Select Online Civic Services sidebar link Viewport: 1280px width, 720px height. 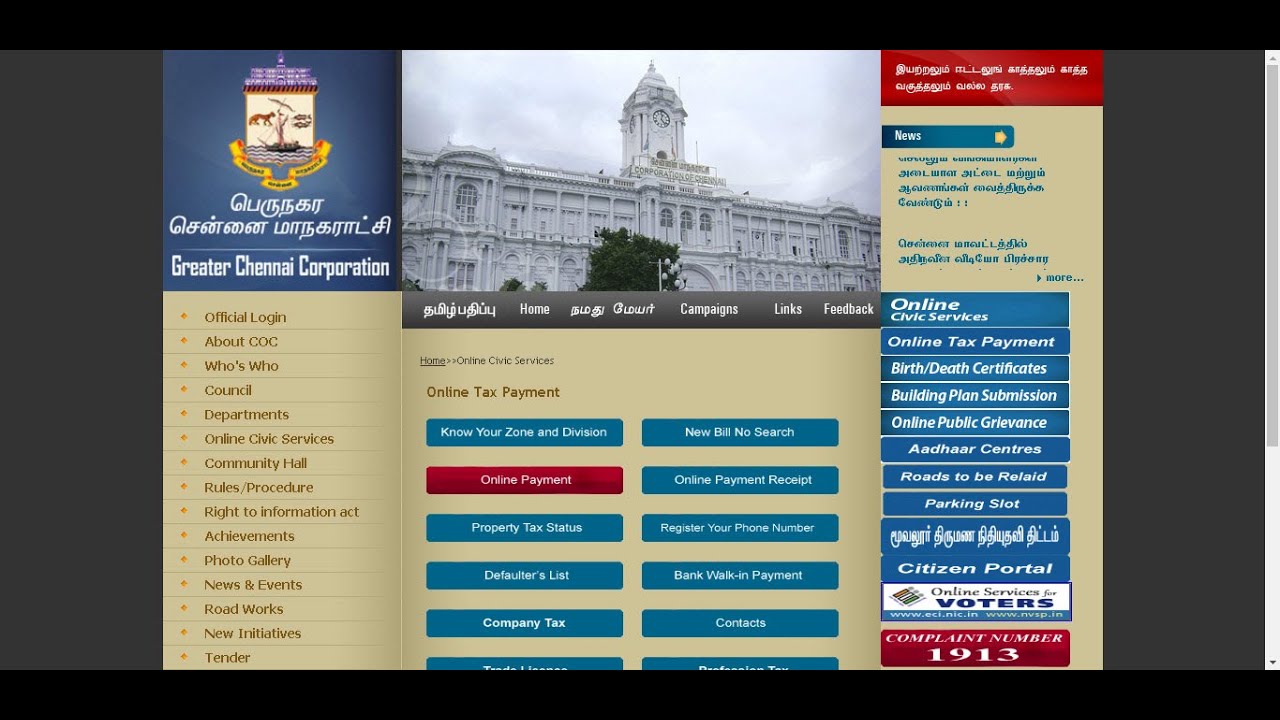[269, 439]
